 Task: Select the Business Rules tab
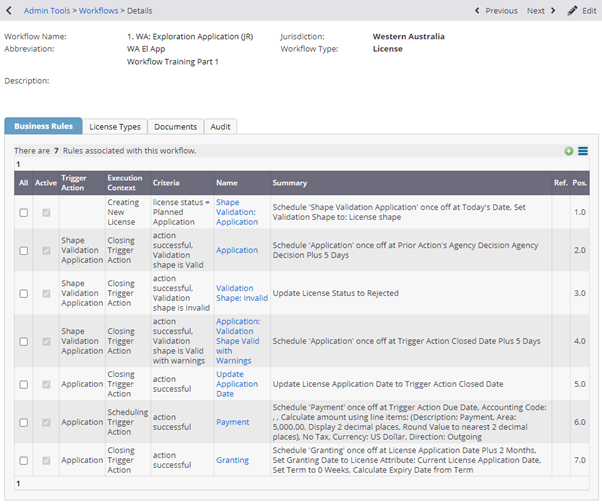point(43,126)
